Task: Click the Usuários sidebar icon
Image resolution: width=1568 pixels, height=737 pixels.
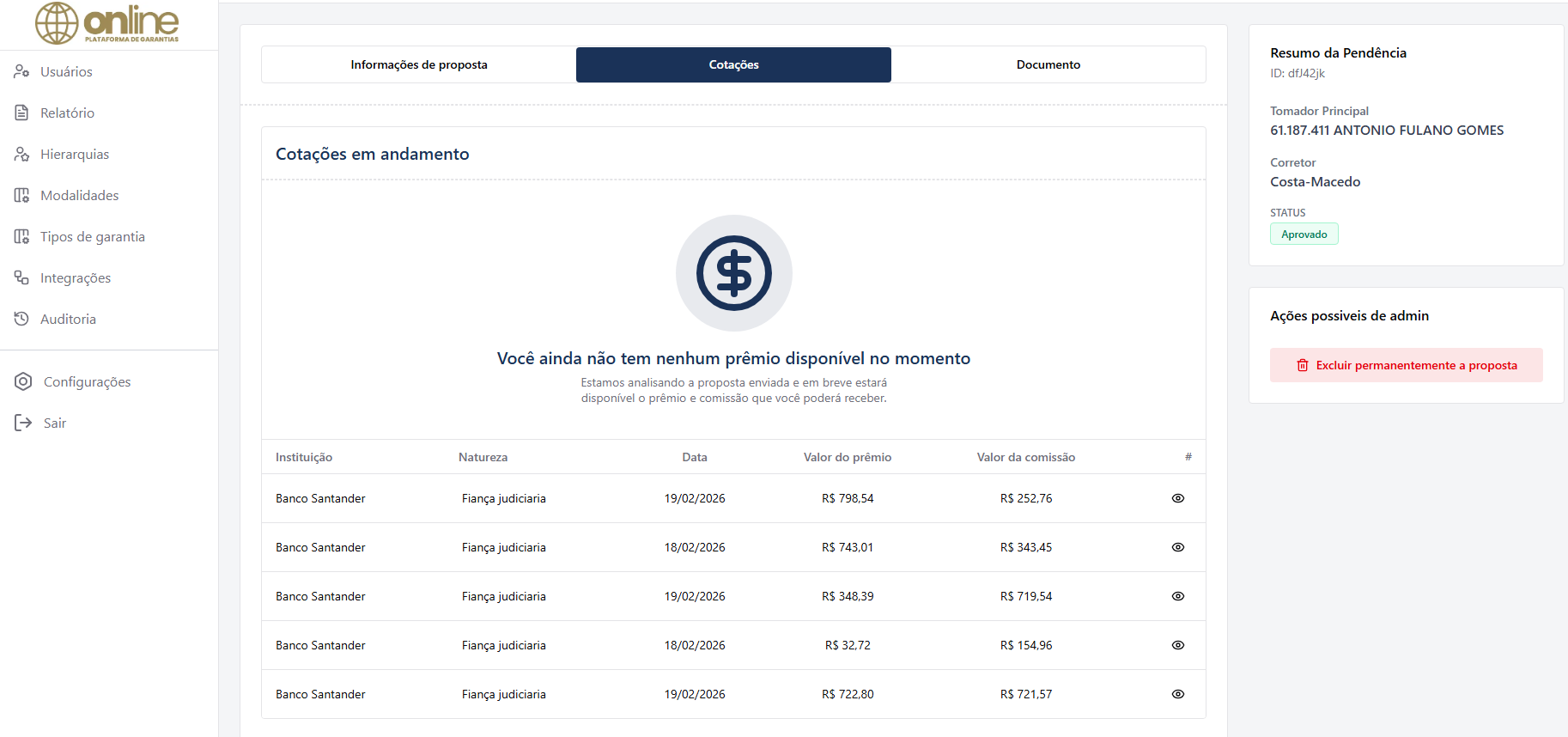Action: tap(21, 71)
